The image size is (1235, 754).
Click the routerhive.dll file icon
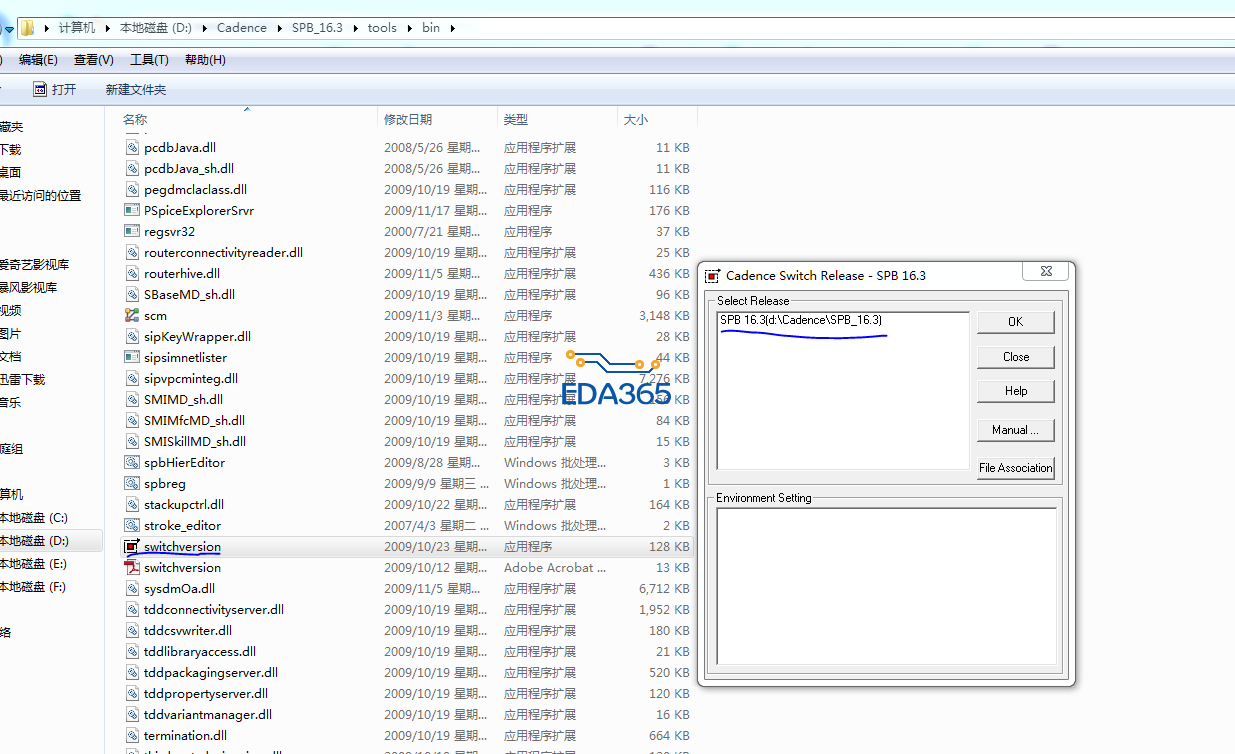[x=132, y=273]
